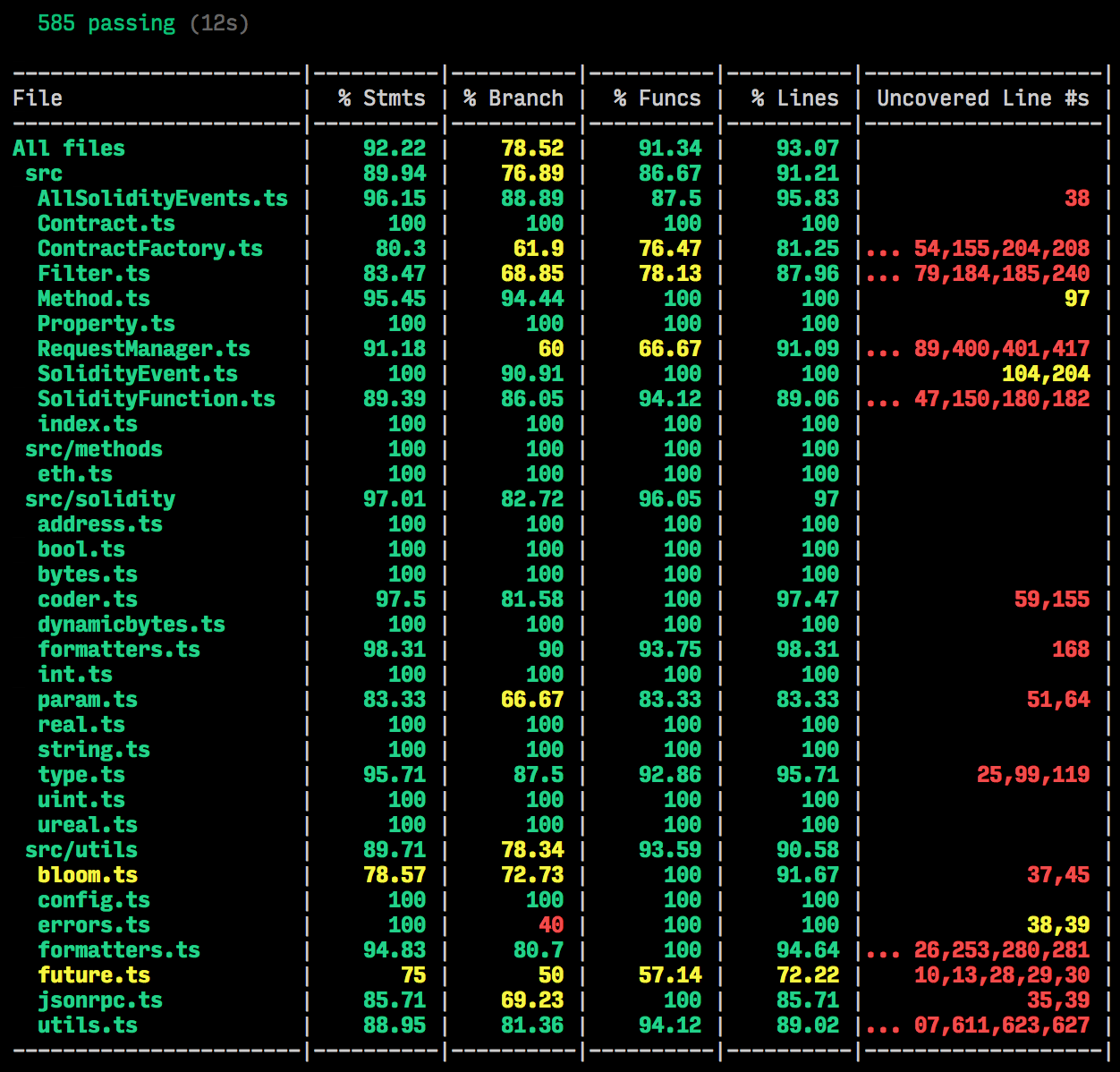Select the jsonrpc.ts file name
Viewport: 1120px width, 1072px height.
(x=100, y=1000)
